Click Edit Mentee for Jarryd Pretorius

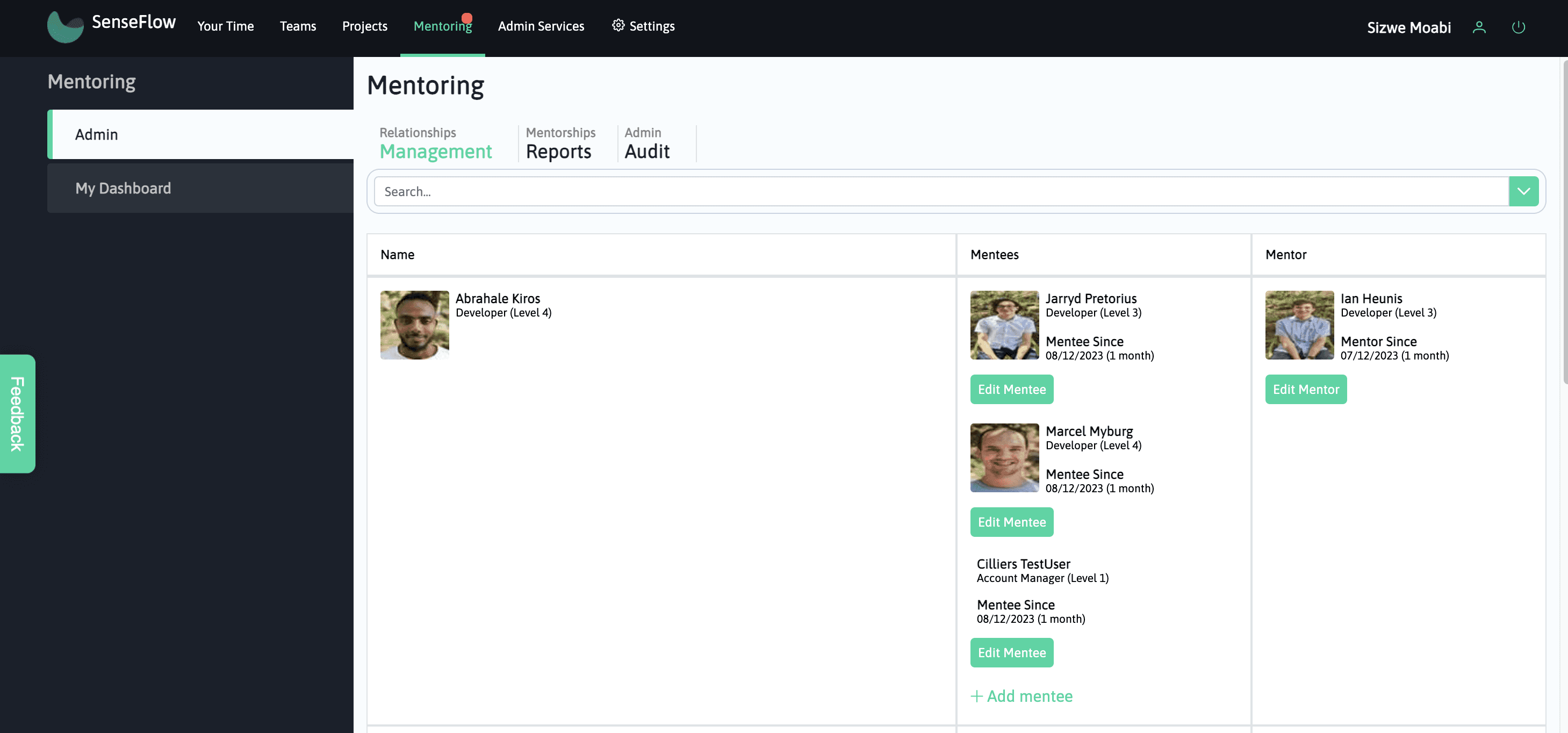point(1011,389)
